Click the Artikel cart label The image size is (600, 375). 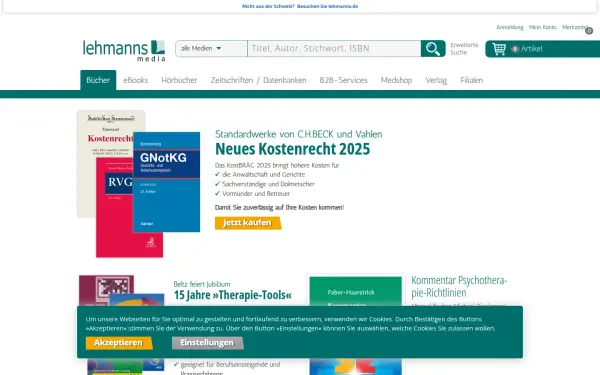coord(532,49)
